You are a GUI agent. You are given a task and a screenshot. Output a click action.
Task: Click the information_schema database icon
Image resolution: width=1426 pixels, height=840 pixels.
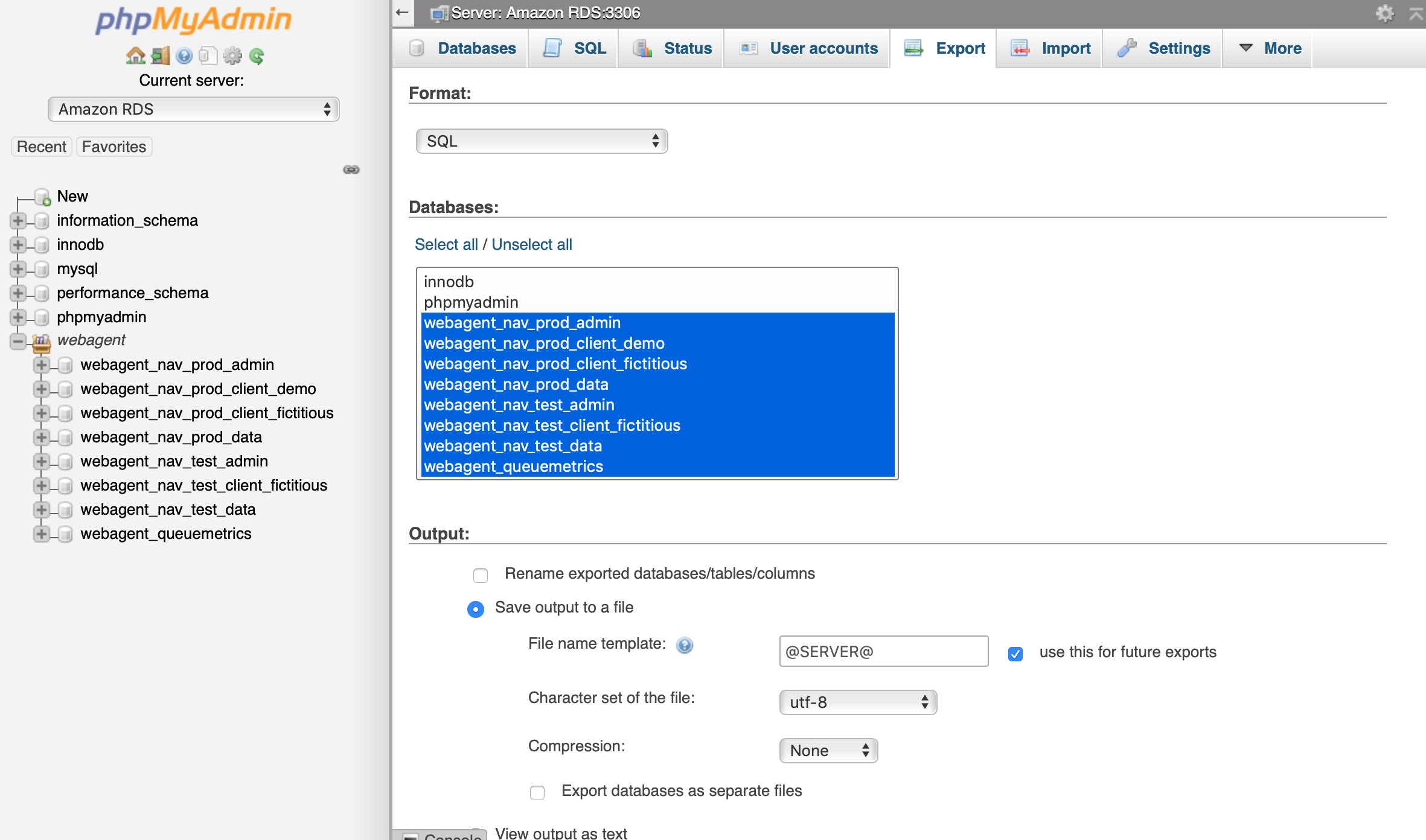(42, 221)
